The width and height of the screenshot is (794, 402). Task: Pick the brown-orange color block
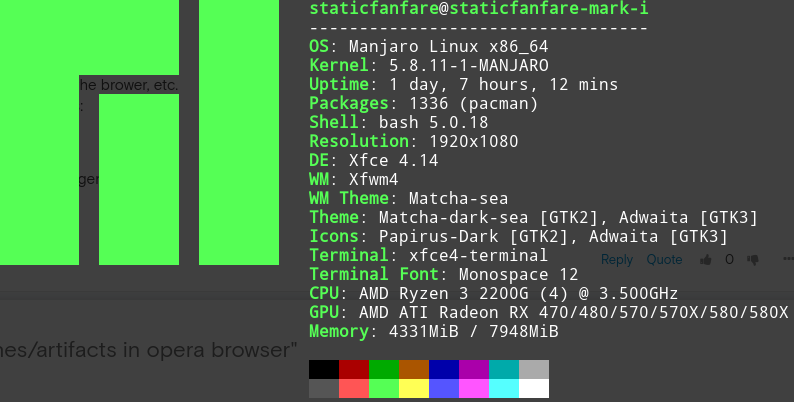click(x=414, y=370)
